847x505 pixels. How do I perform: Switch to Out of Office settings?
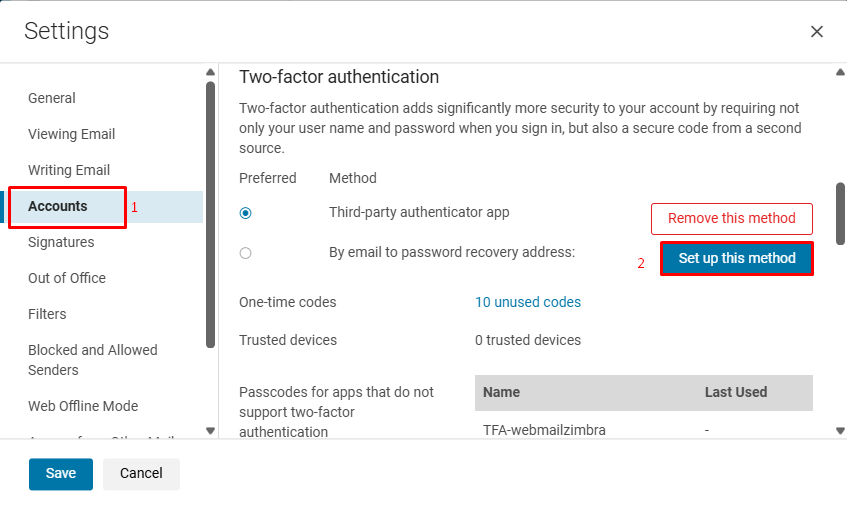point(67,278)
